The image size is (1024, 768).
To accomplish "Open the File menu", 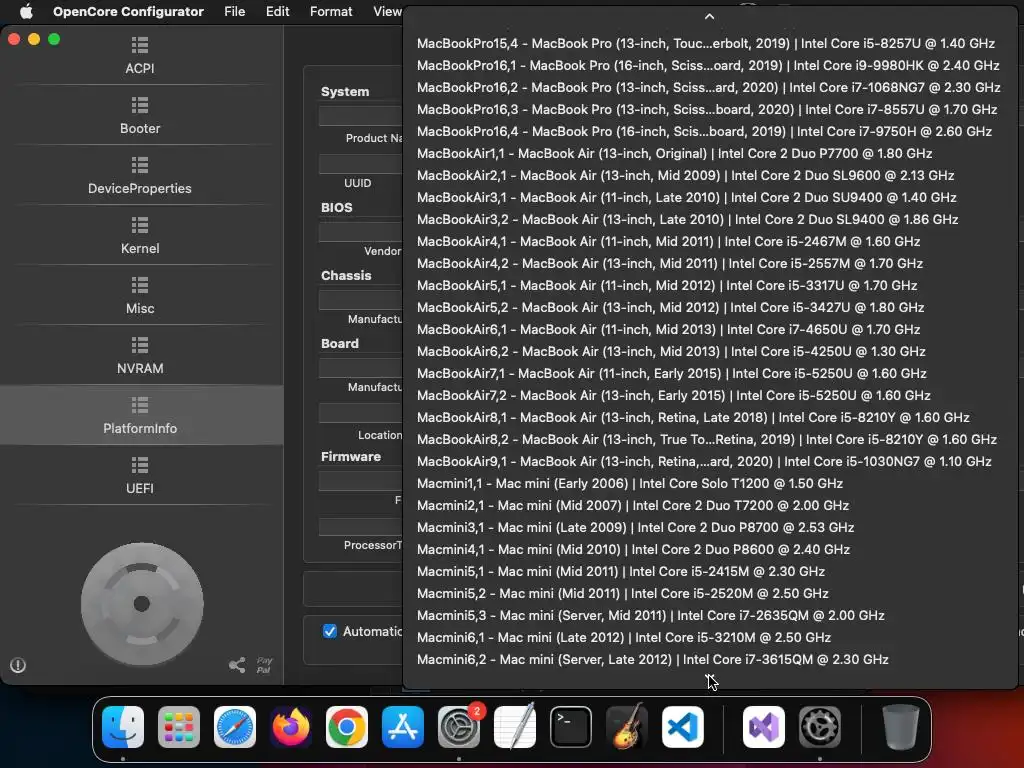I will point(234,11).
